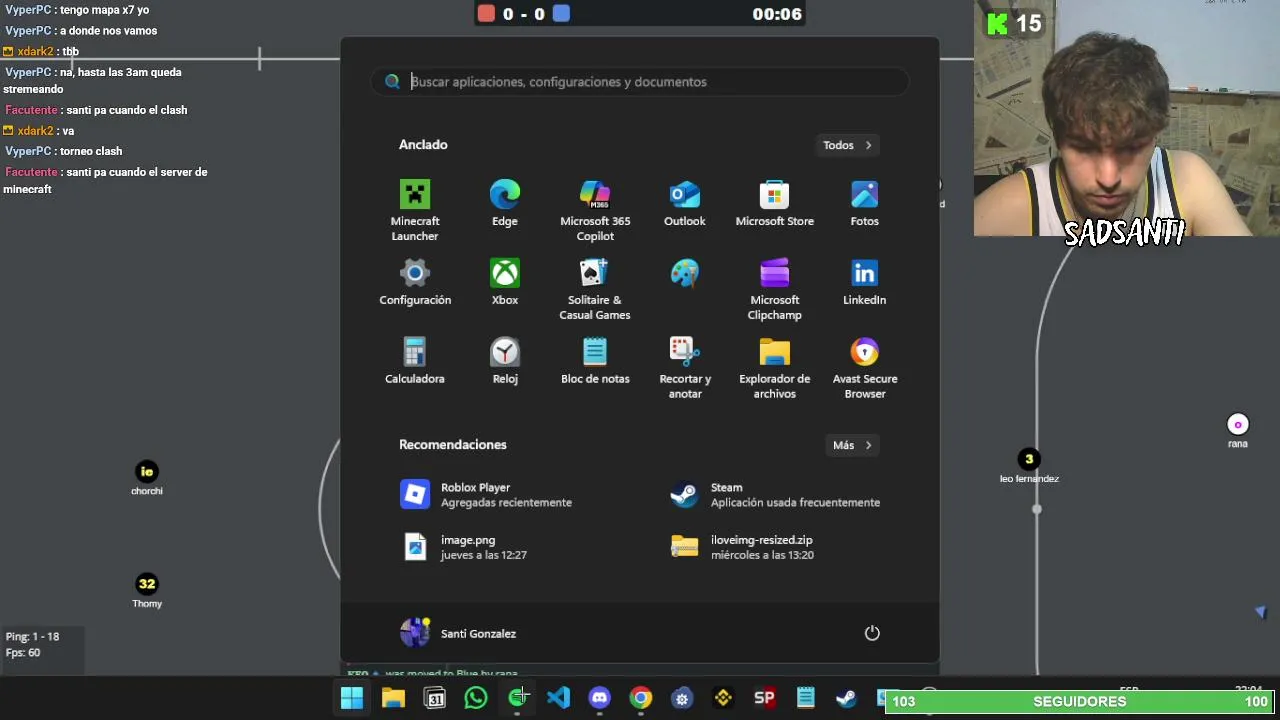This screenshot has width=1280, height=720.
Task: Open the Fotos app
Action: pos(865,203)
